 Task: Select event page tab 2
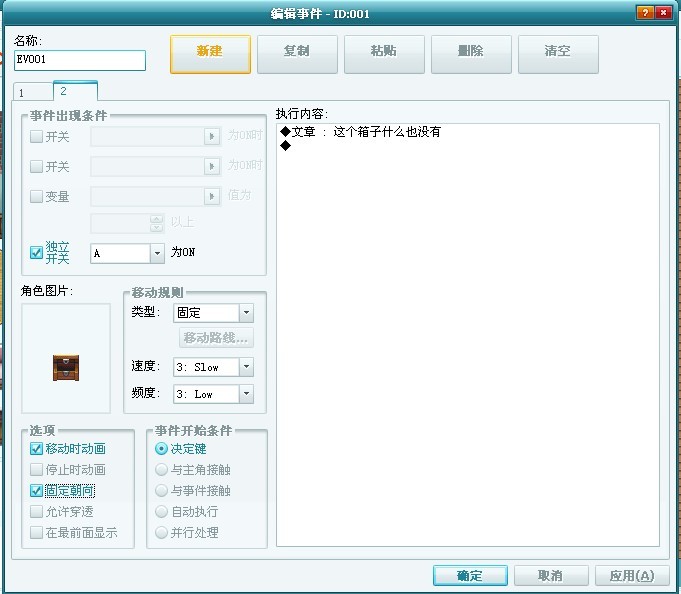pos(75,91)
